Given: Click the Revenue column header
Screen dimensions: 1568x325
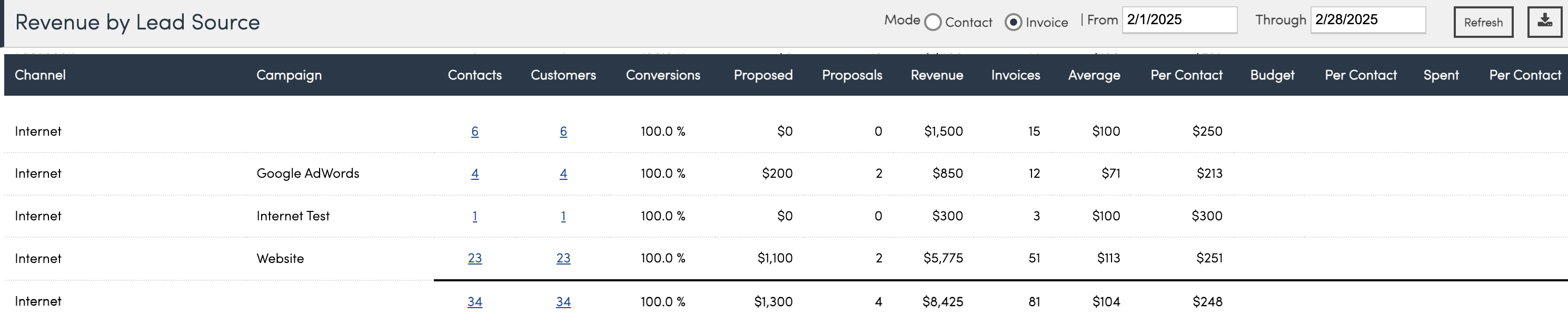Looking at the screenshot, I should click(937, 75).
